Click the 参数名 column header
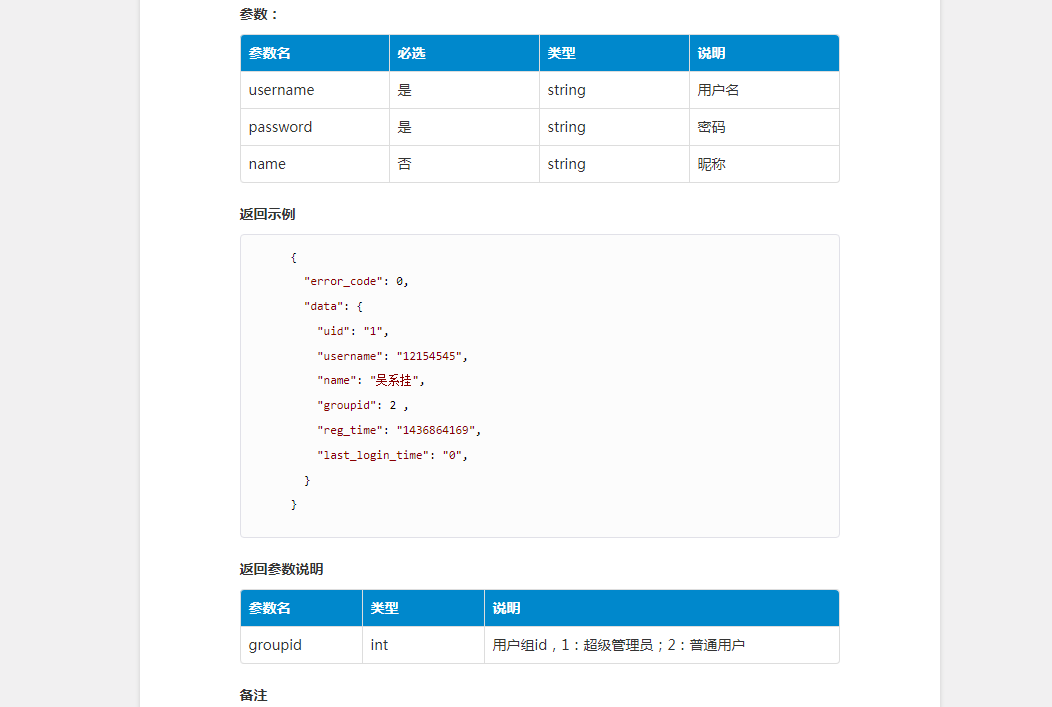1052x707 pixels. pyautogui.click(x=270, y=53)
